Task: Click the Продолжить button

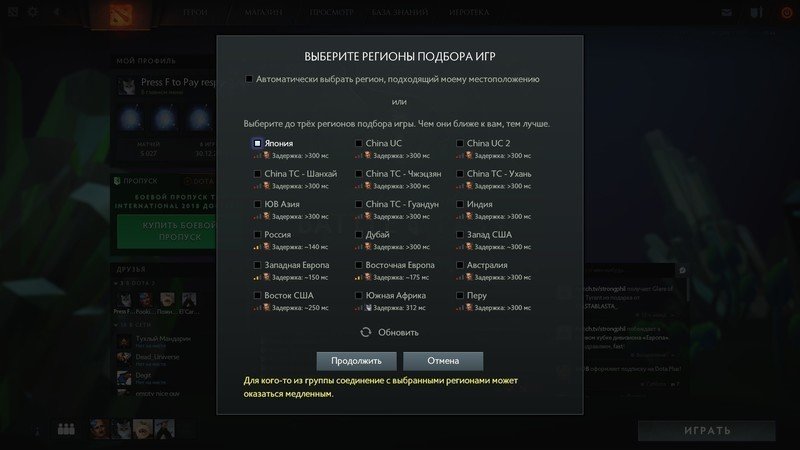Action: (356, 361)
